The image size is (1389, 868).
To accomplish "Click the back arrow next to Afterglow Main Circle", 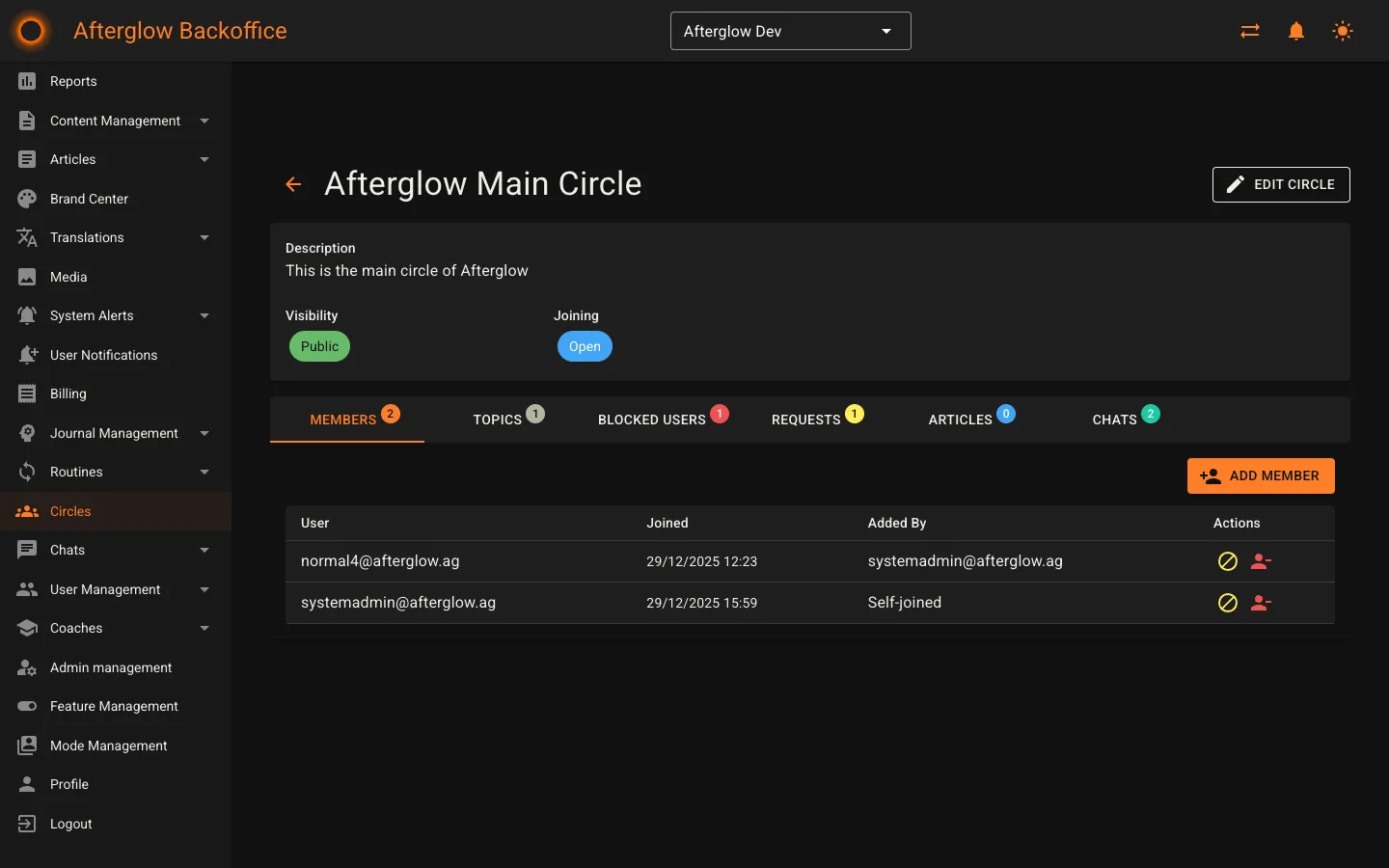I will tap(293, 184).
